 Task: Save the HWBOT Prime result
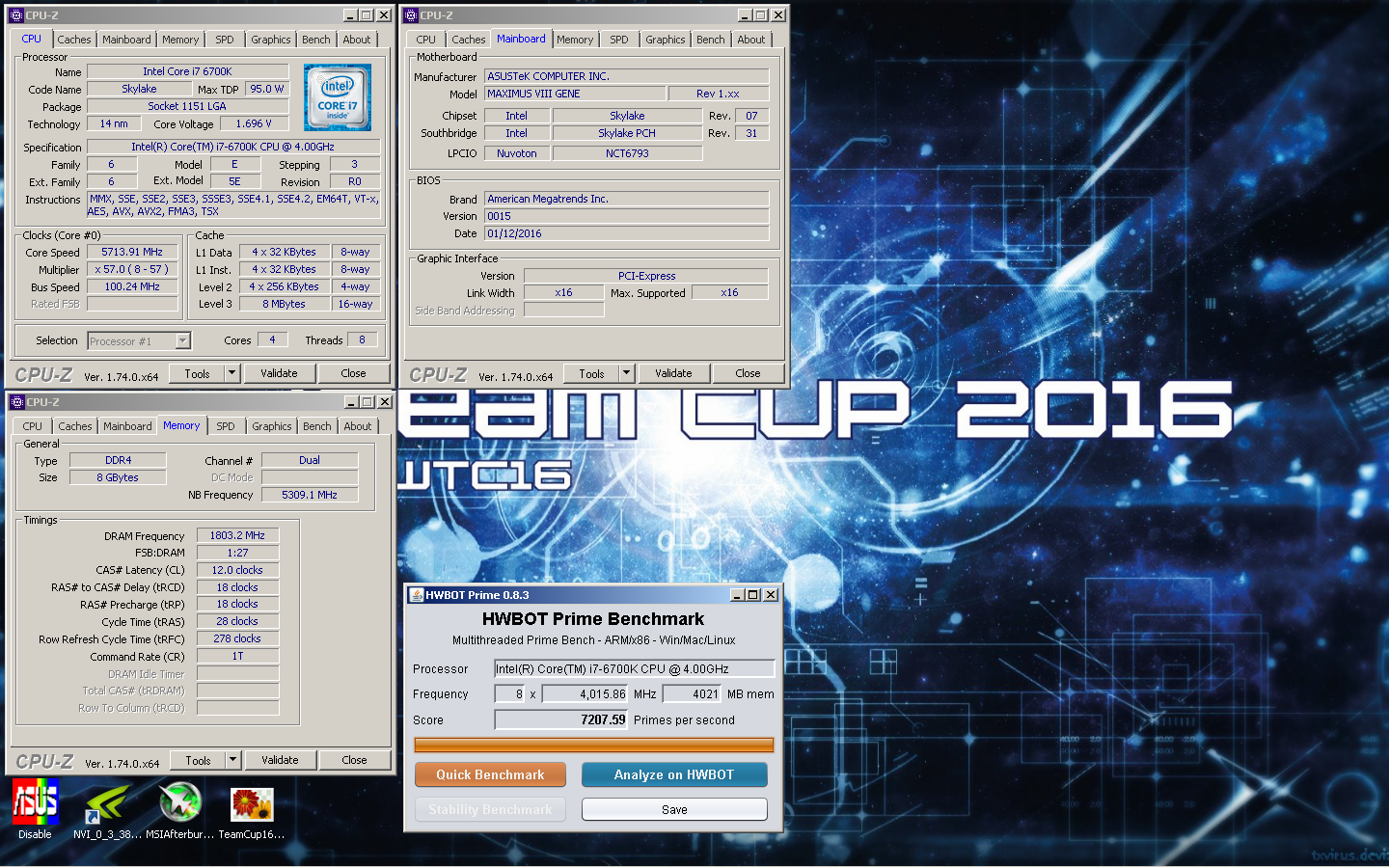point(674,809)
